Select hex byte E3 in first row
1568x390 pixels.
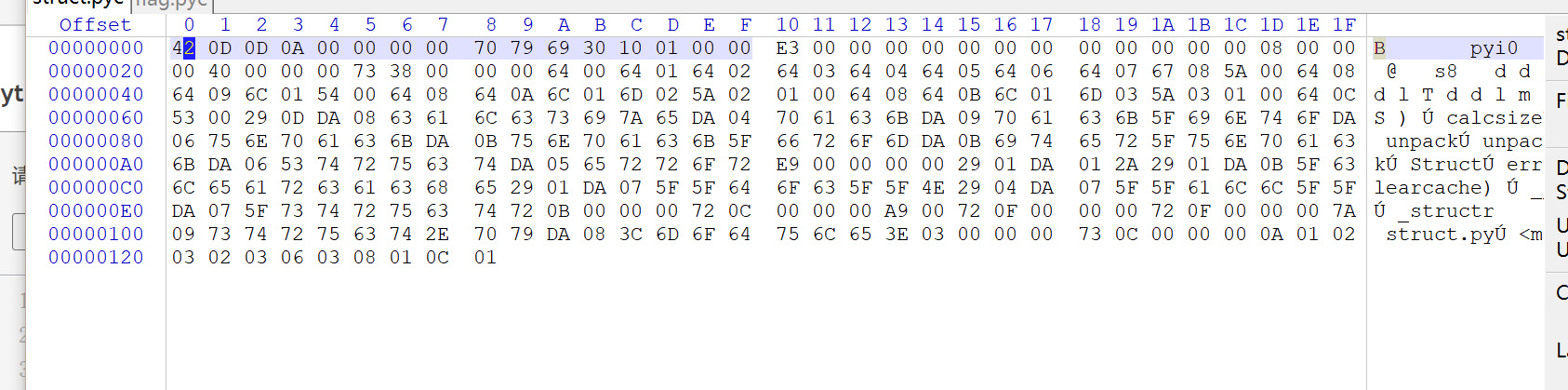point(788,48)
